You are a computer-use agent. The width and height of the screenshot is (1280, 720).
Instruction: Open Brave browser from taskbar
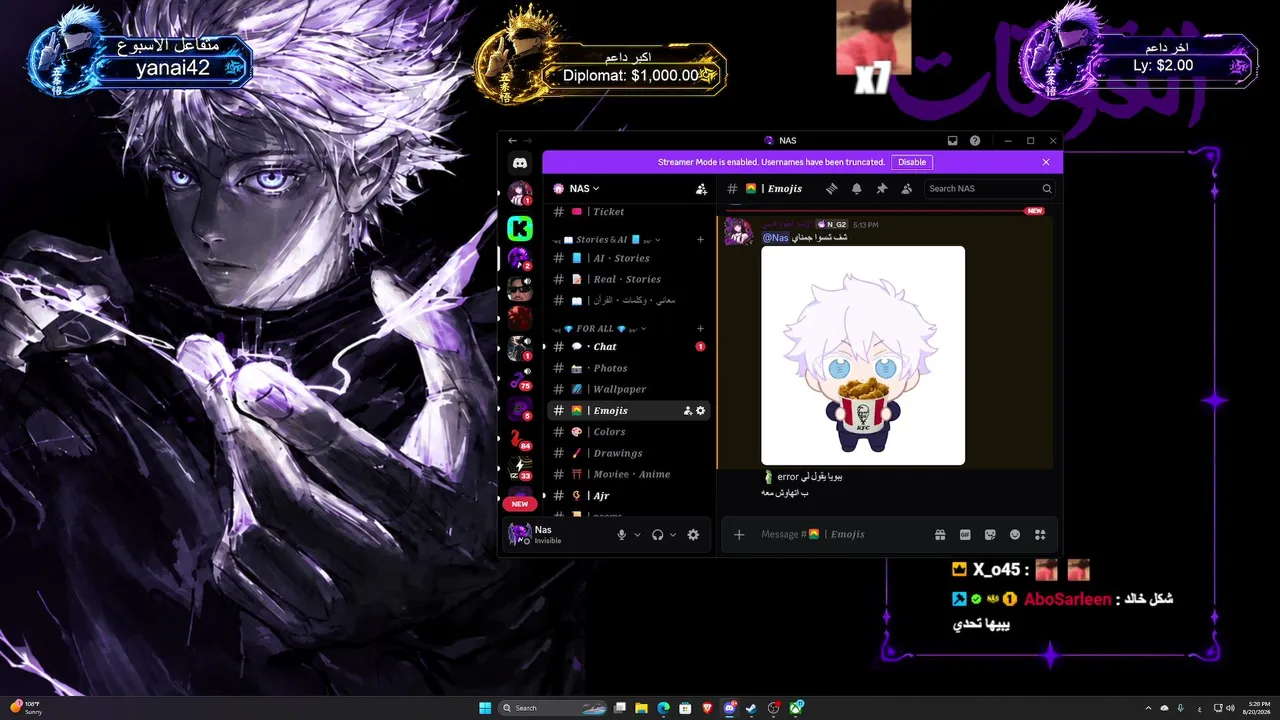point(708,708)
